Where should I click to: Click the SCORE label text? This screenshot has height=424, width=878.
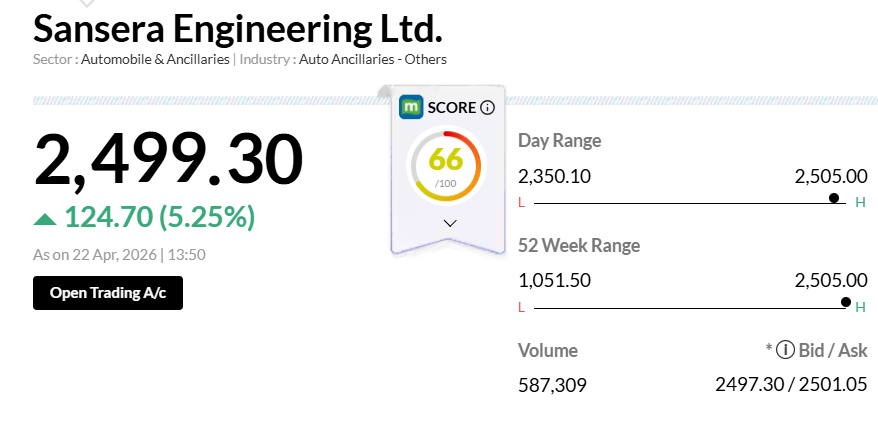(x=452, y=108)
